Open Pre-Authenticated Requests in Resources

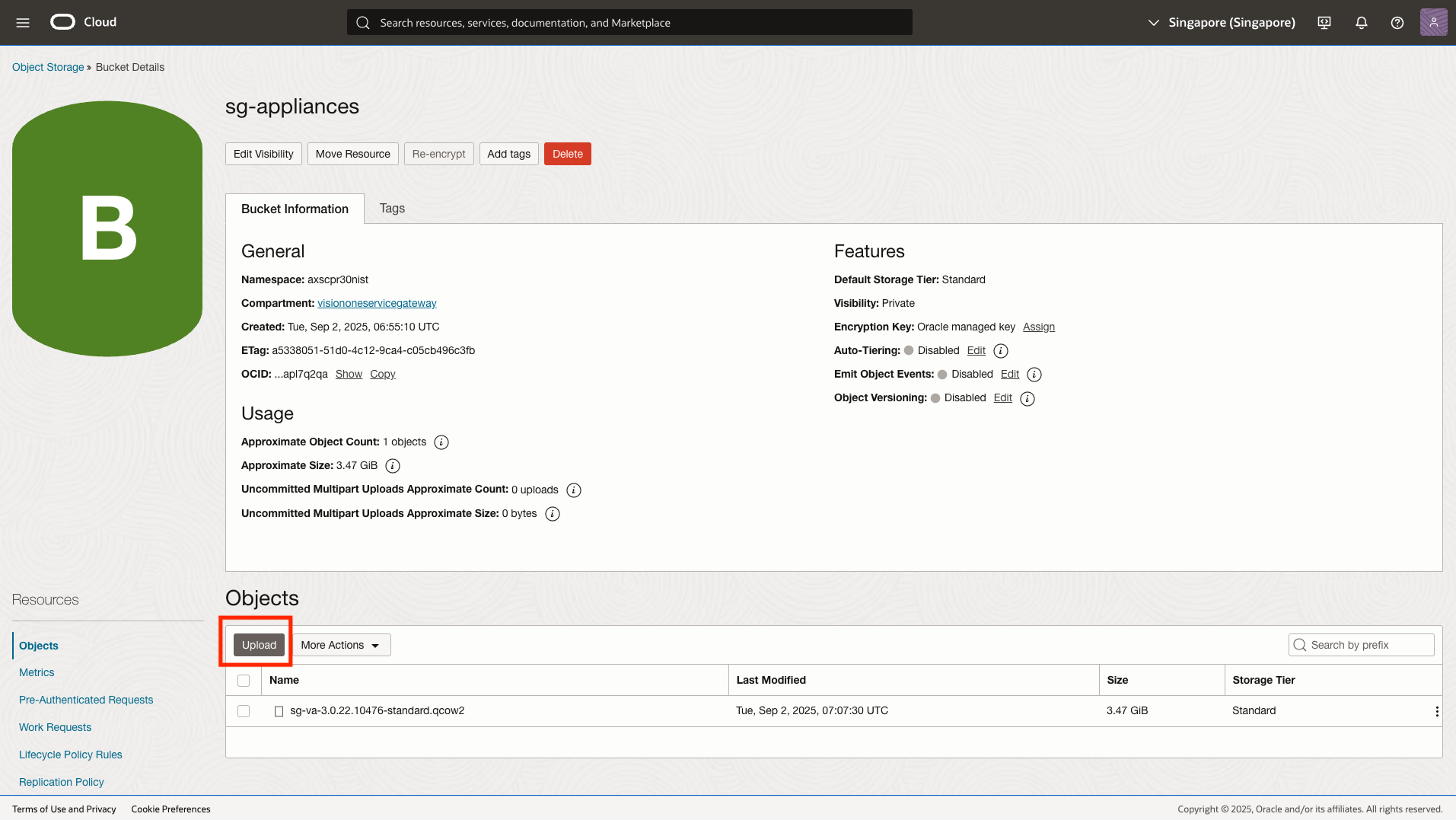click(x=86, y=700)
